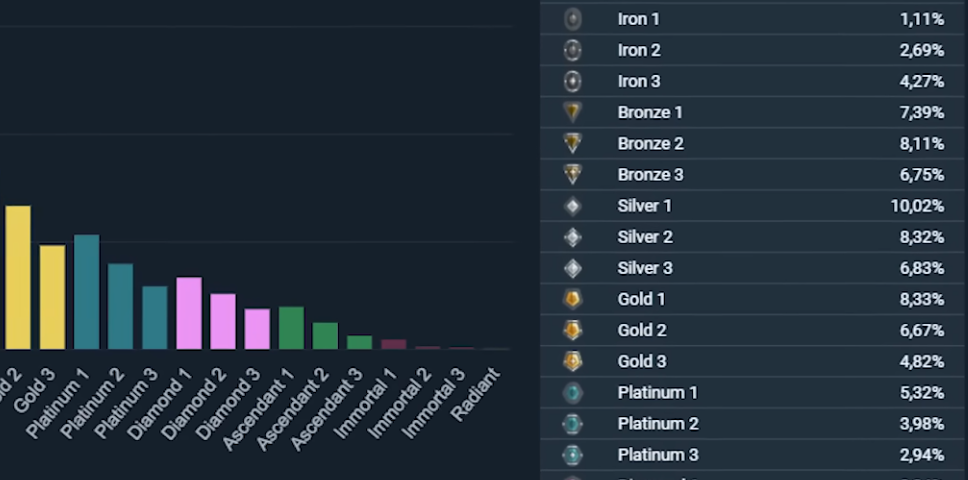Select the Bronze 2 rank name in table

(x=650, y=143)
